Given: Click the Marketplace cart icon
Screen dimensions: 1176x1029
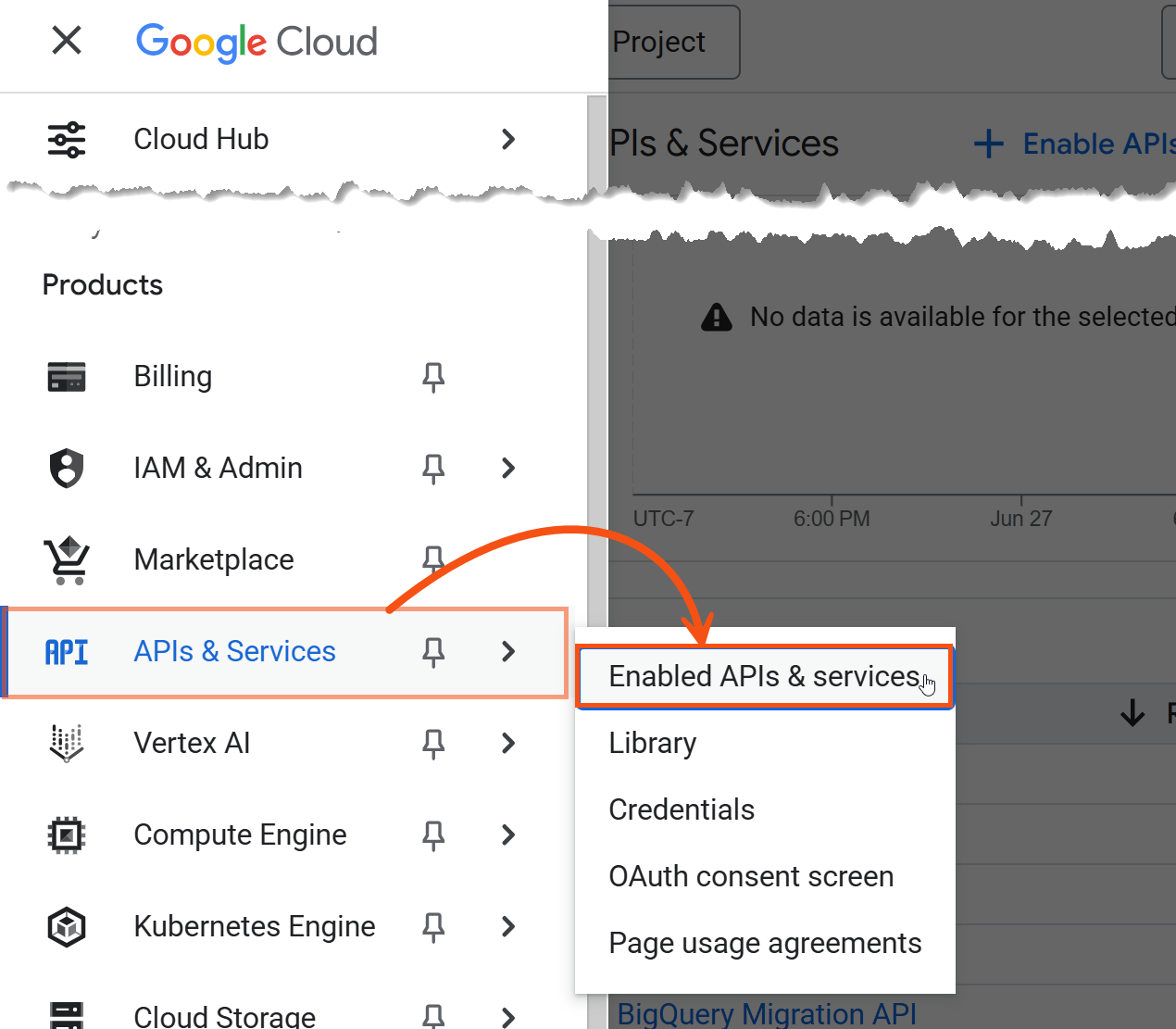Looking at the screenshot, I should [x=67, y=560].
